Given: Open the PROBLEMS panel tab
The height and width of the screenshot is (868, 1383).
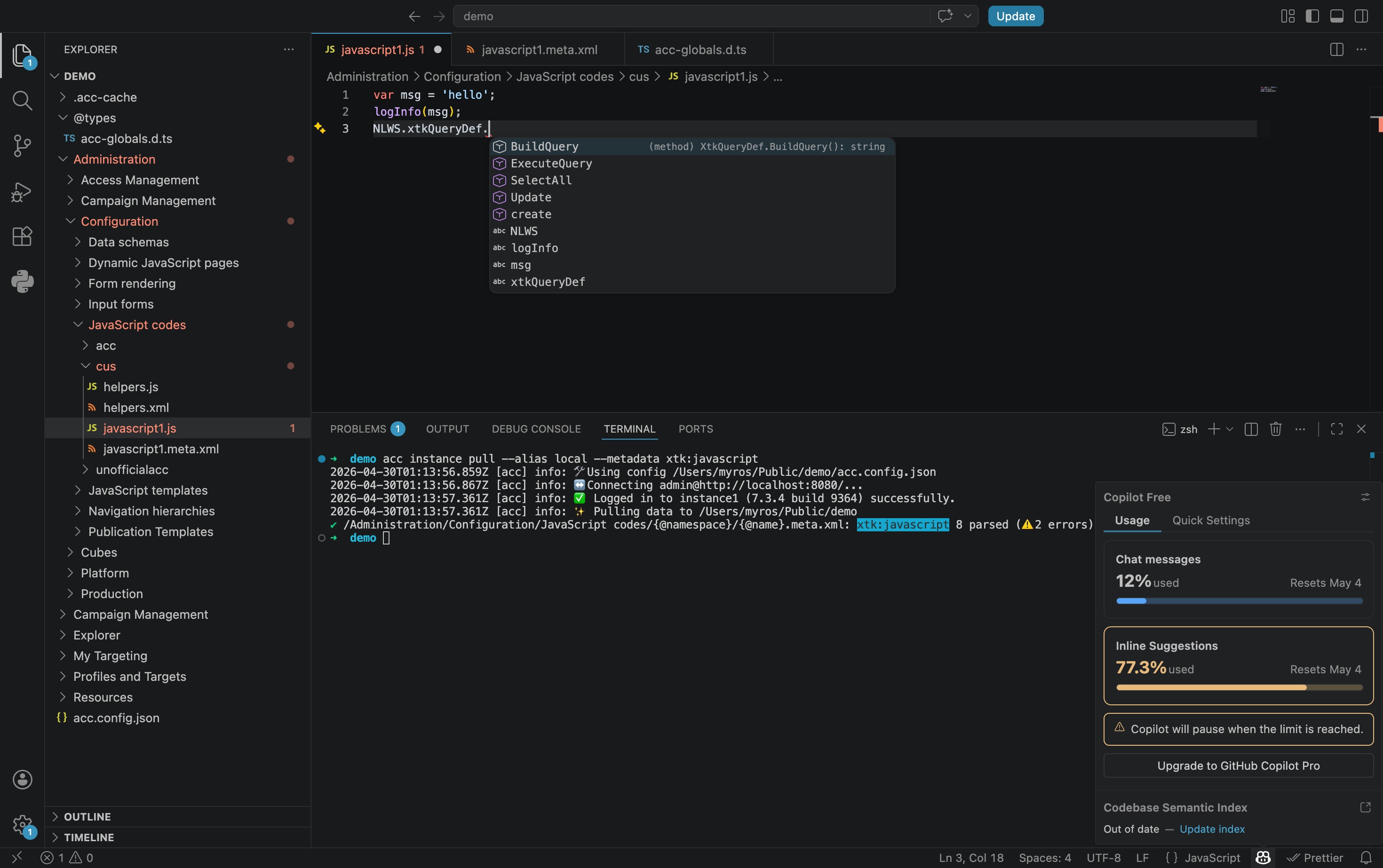Looking at the screenshot, I should pyautogui.click(x=367, y=429).
